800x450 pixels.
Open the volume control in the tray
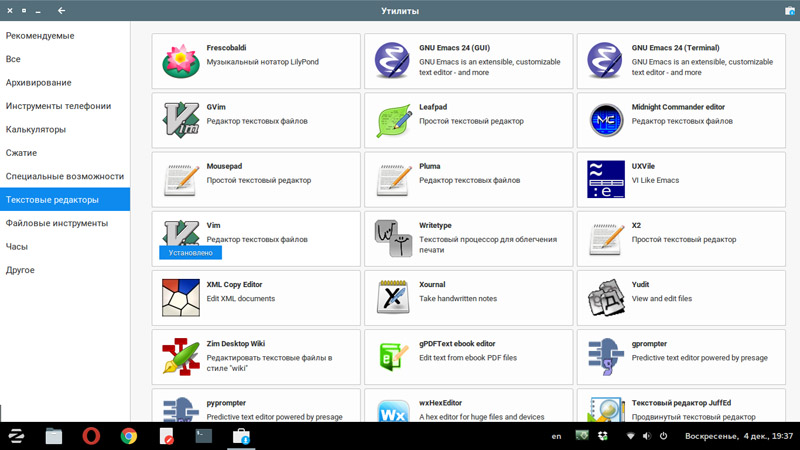coord(646,436)
